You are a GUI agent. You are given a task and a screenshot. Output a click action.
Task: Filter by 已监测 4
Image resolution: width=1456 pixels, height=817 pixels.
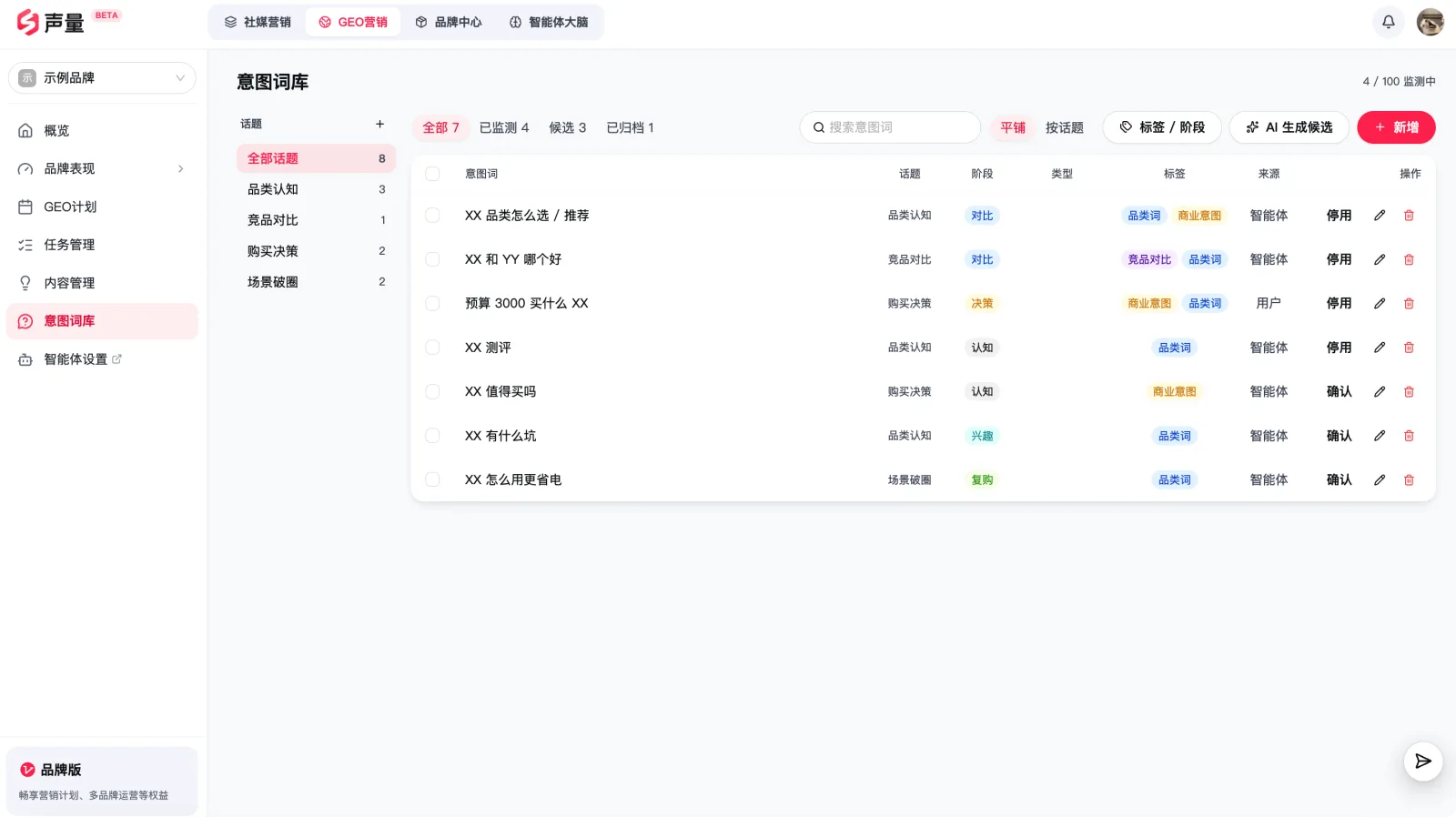click(x=504, y=127)
